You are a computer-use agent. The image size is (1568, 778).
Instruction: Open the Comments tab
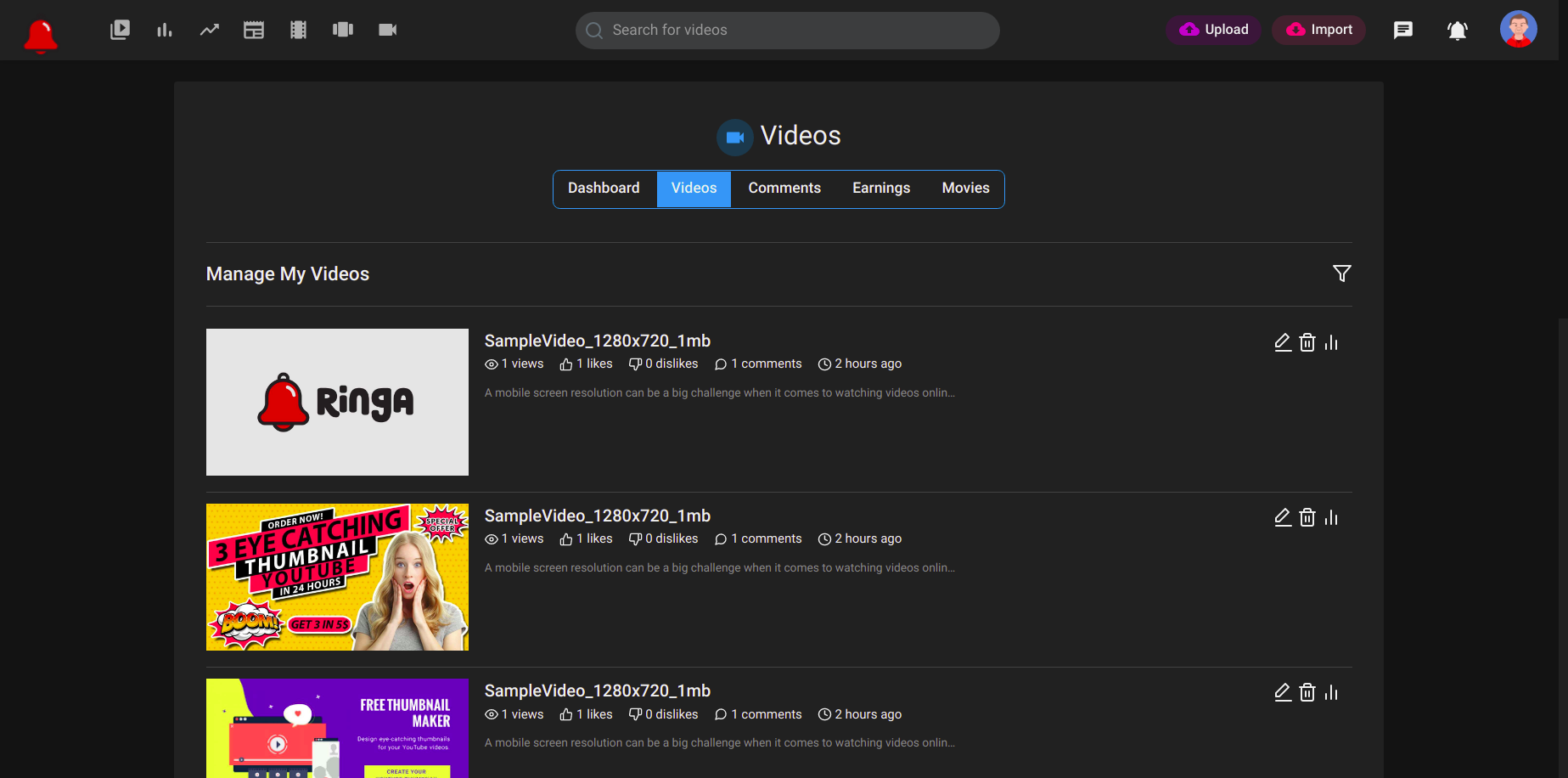coord(784,189)
